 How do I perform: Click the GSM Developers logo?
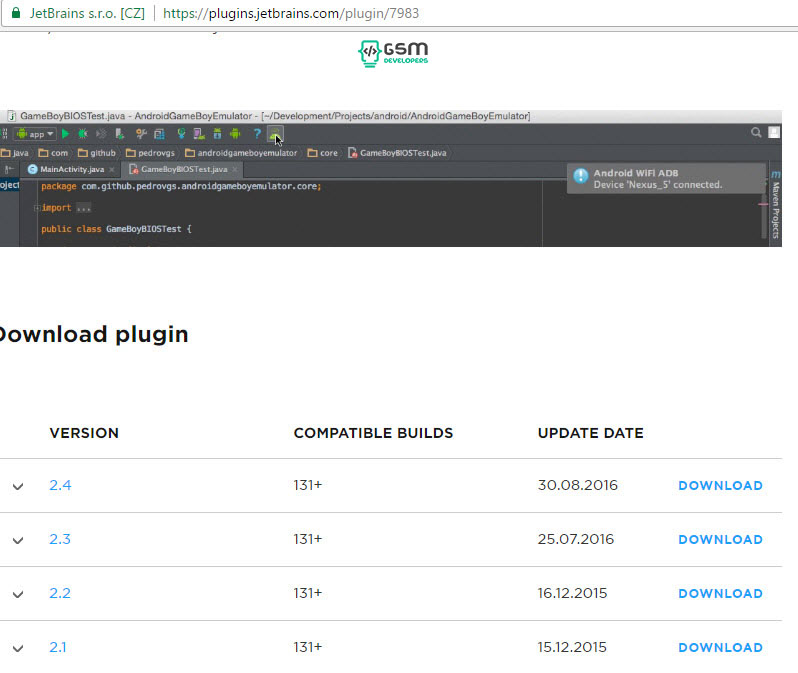393,53
